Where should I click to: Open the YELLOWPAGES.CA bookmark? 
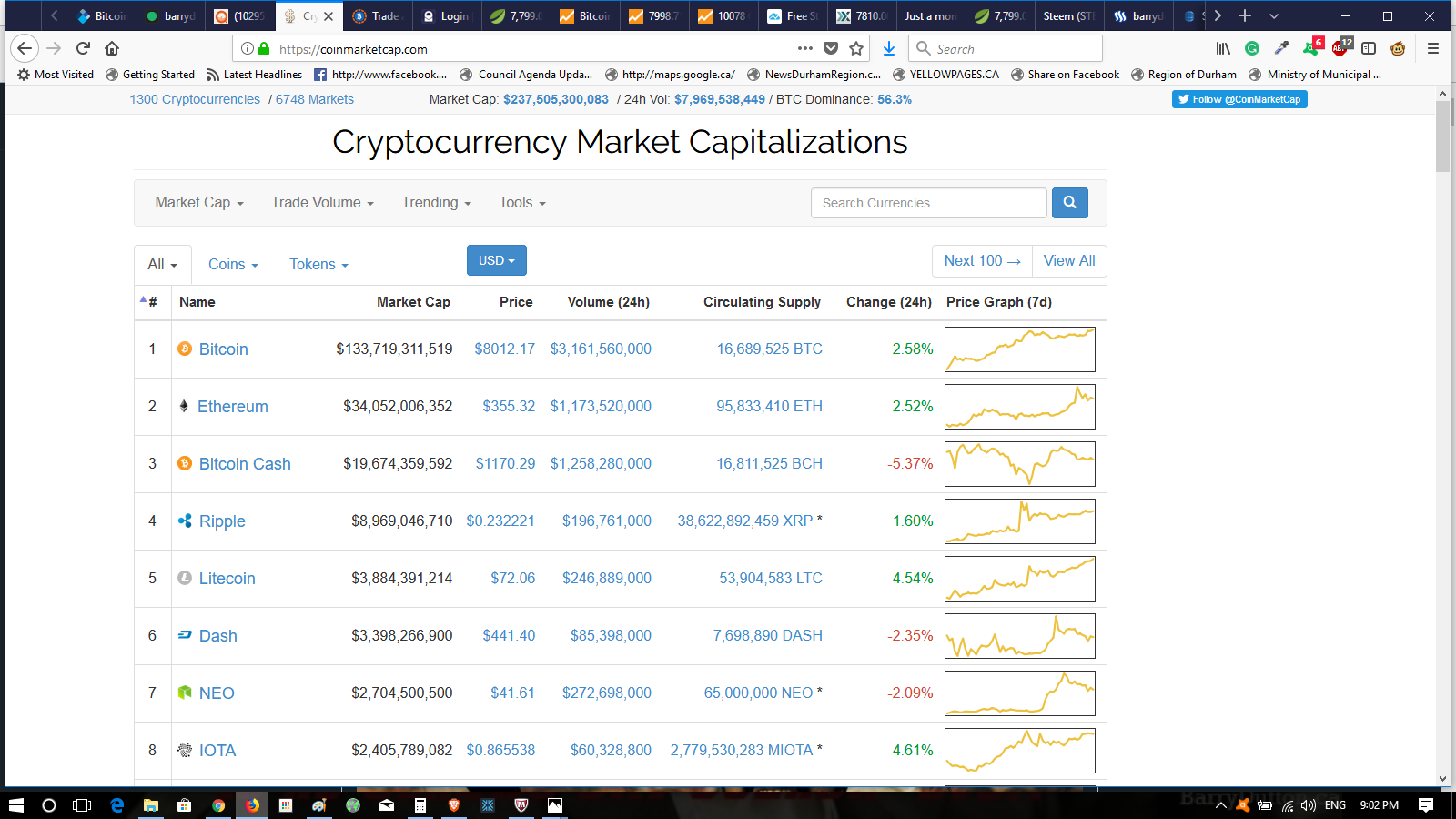[945, 75]
